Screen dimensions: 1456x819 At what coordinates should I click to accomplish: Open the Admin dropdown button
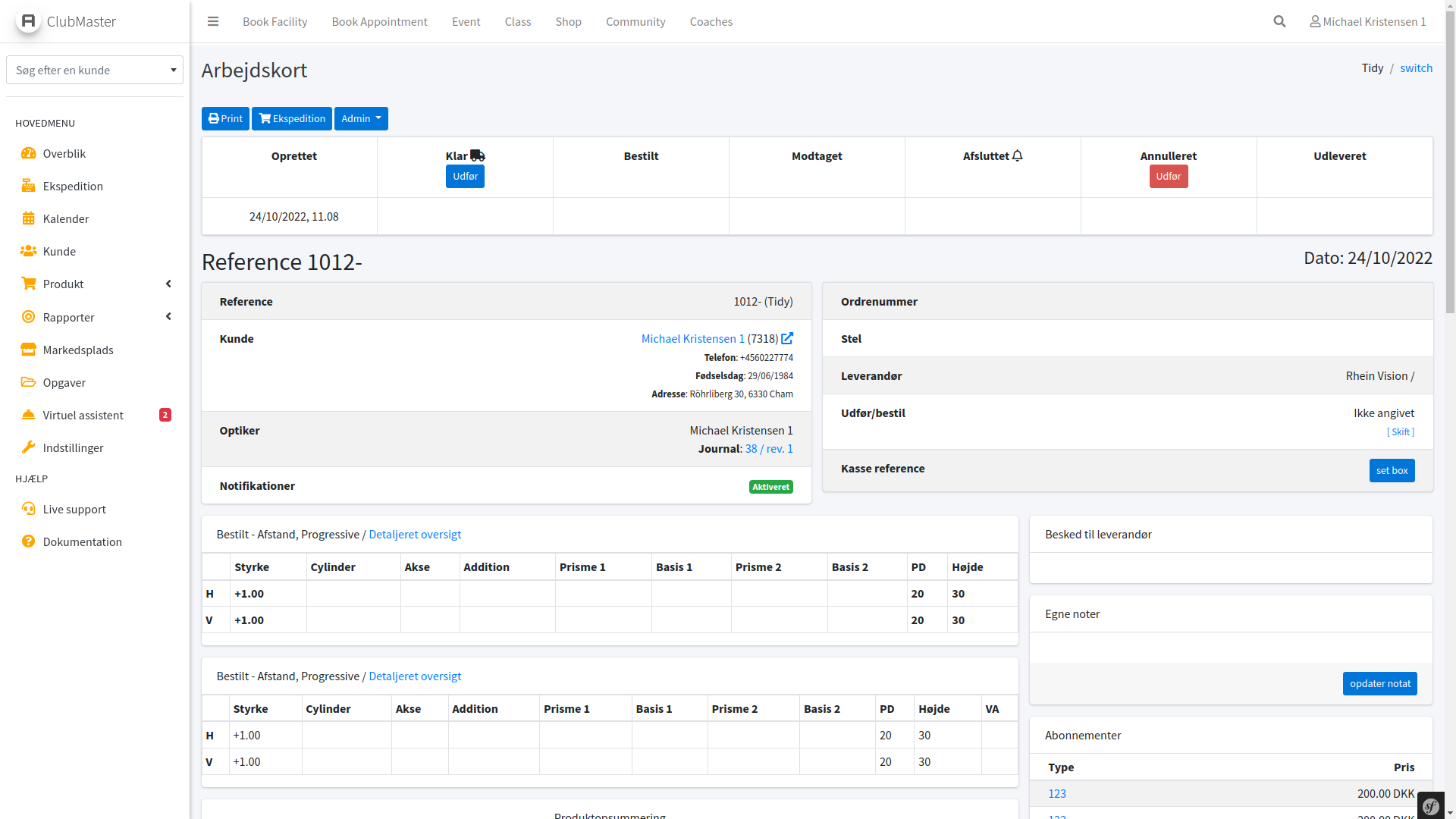pyautogui.click(x=361, y=118)
